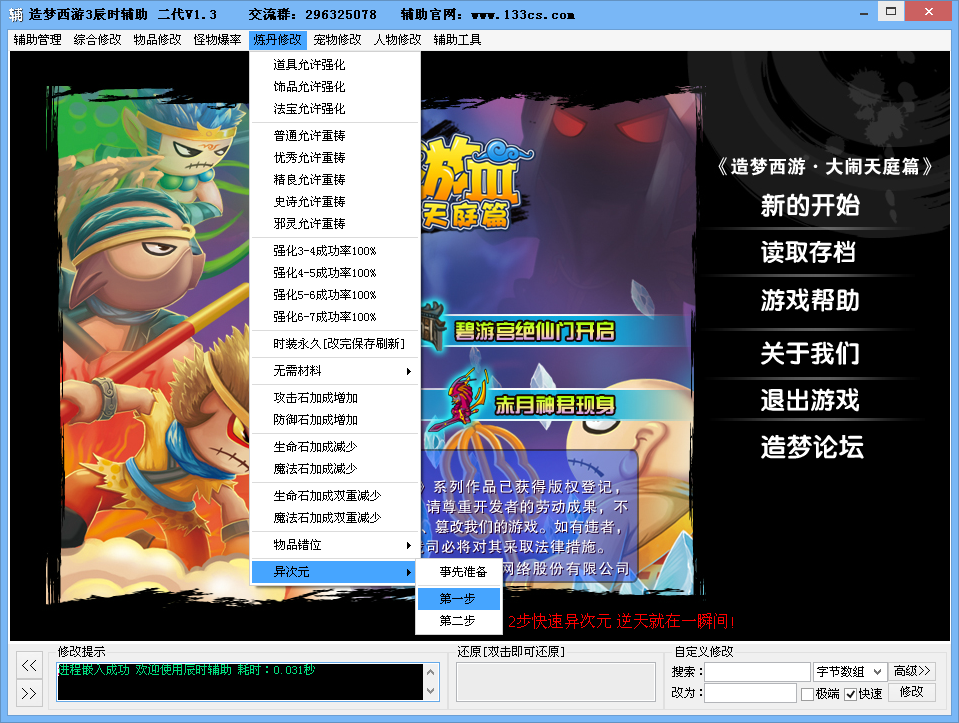
Task: Click the 高级>> button
Action: [x=912, y=671]
